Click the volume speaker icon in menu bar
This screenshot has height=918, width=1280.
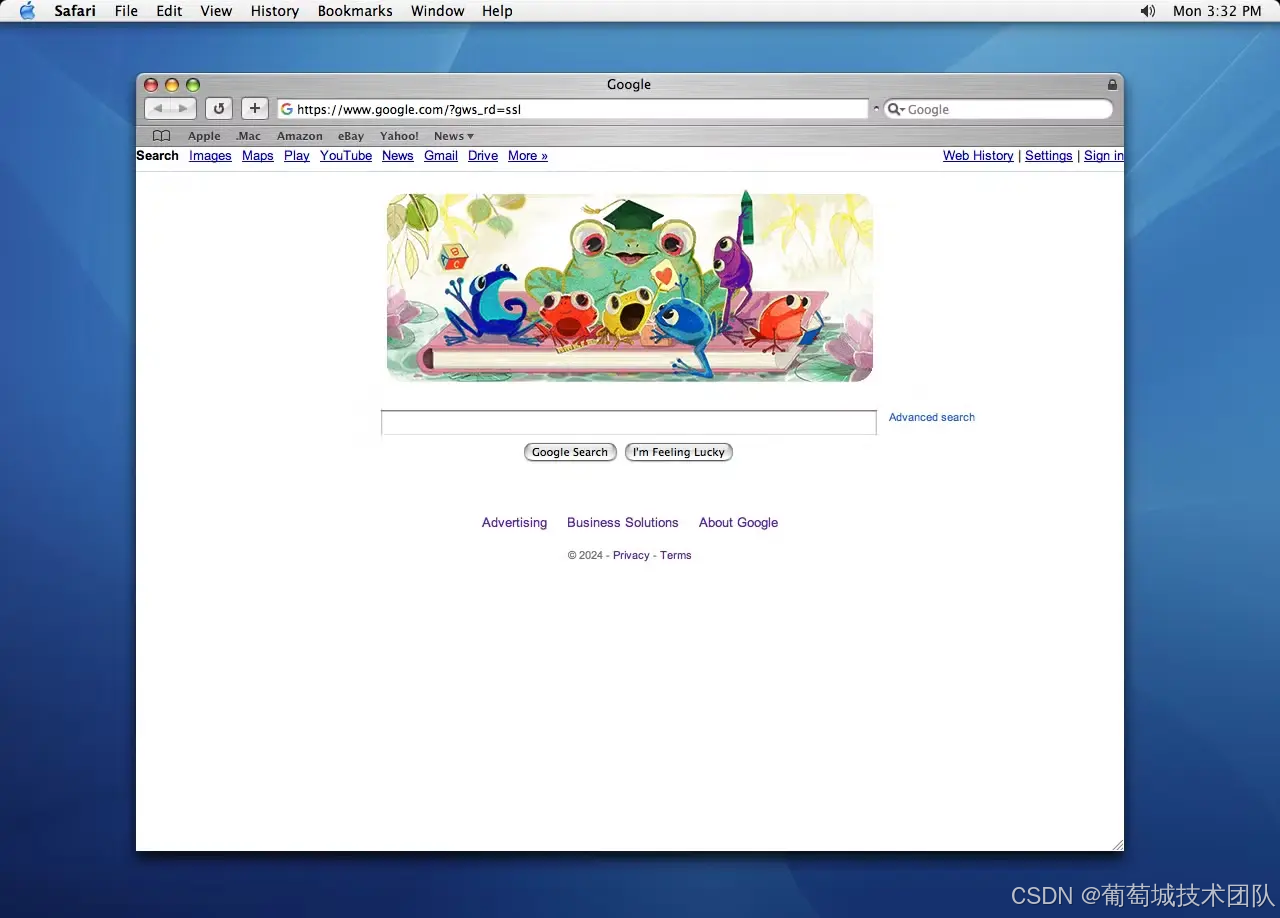tap(1147, 11)
